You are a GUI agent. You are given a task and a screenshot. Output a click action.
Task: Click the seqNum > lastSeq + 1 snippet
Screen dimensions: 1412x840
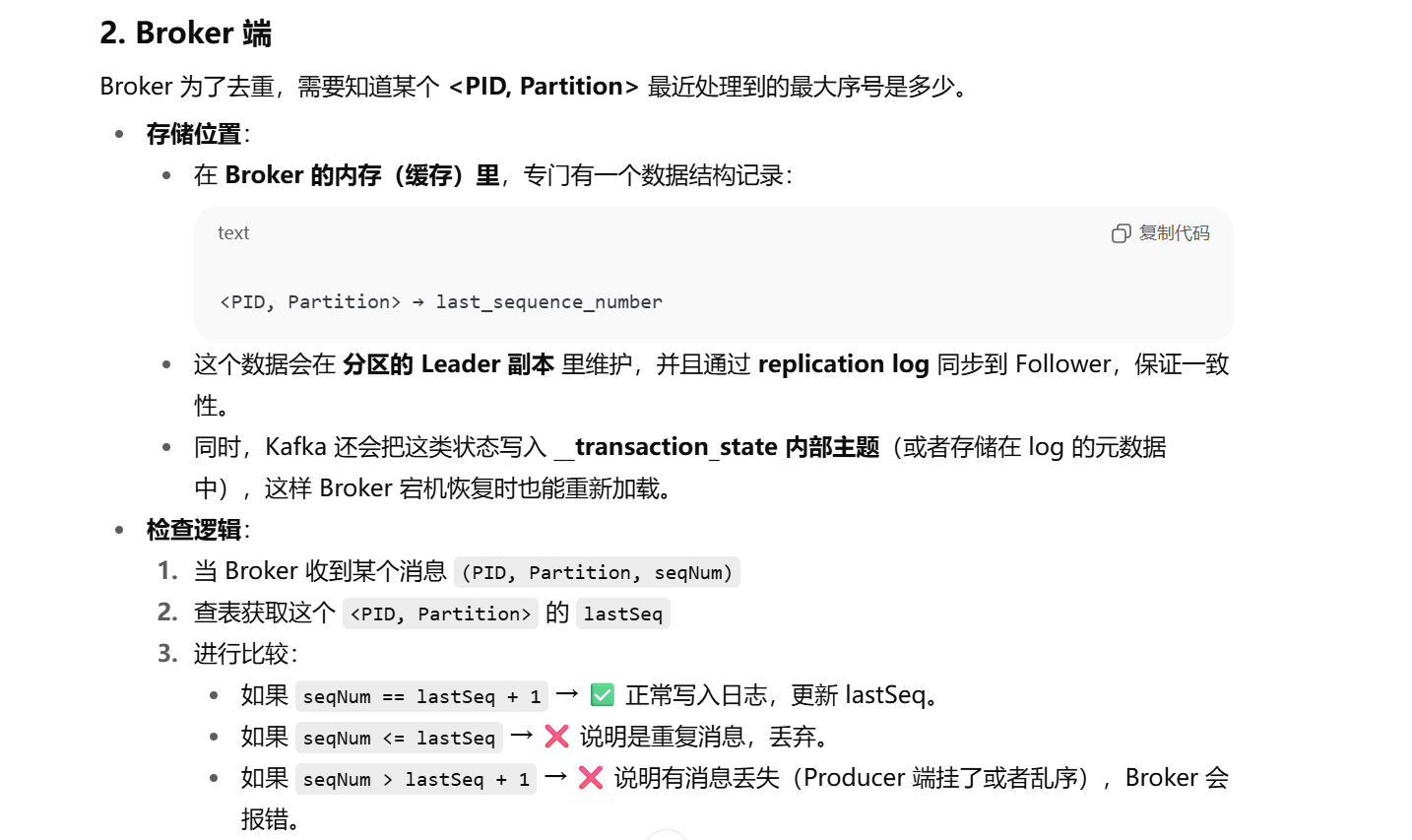[x=416, y=779]
